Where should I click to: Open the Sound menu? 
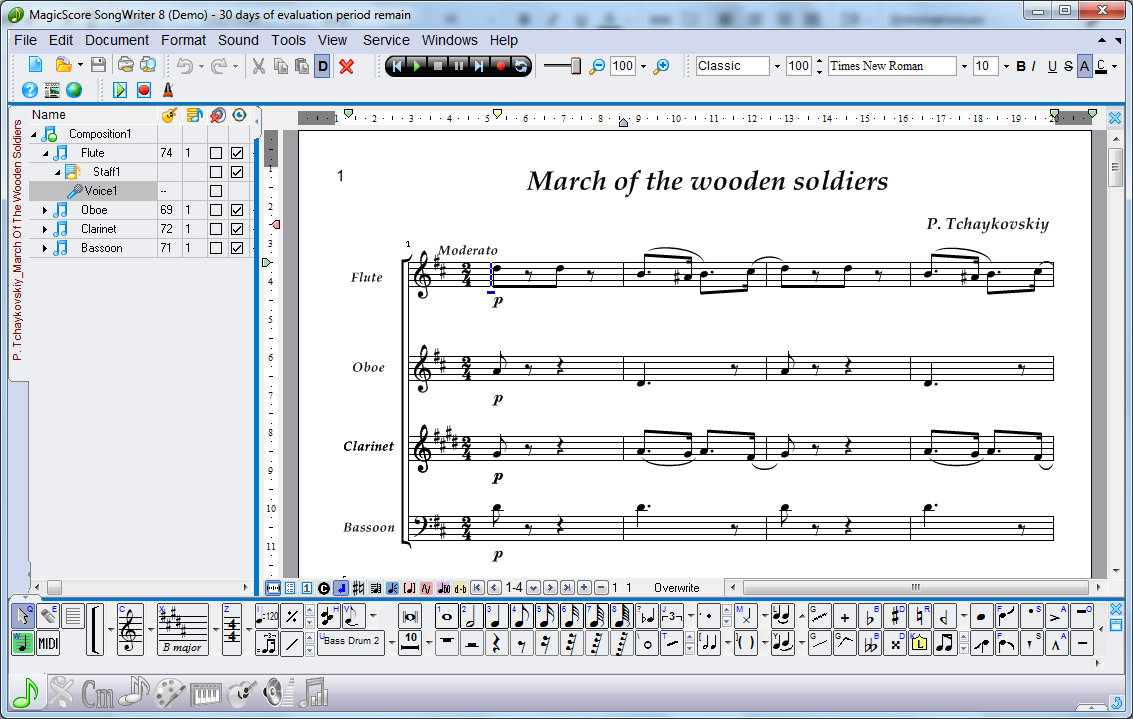click(238, 40)
